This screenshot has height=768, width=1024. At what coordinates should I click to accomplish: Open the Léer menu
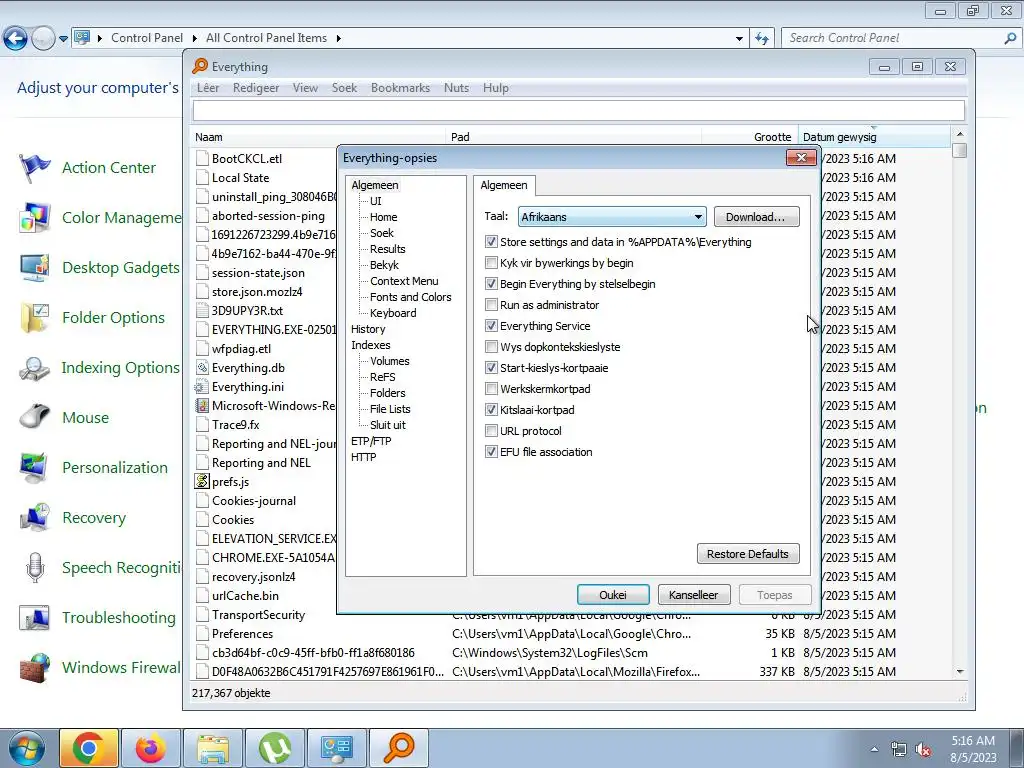click(x=208, y=88)
